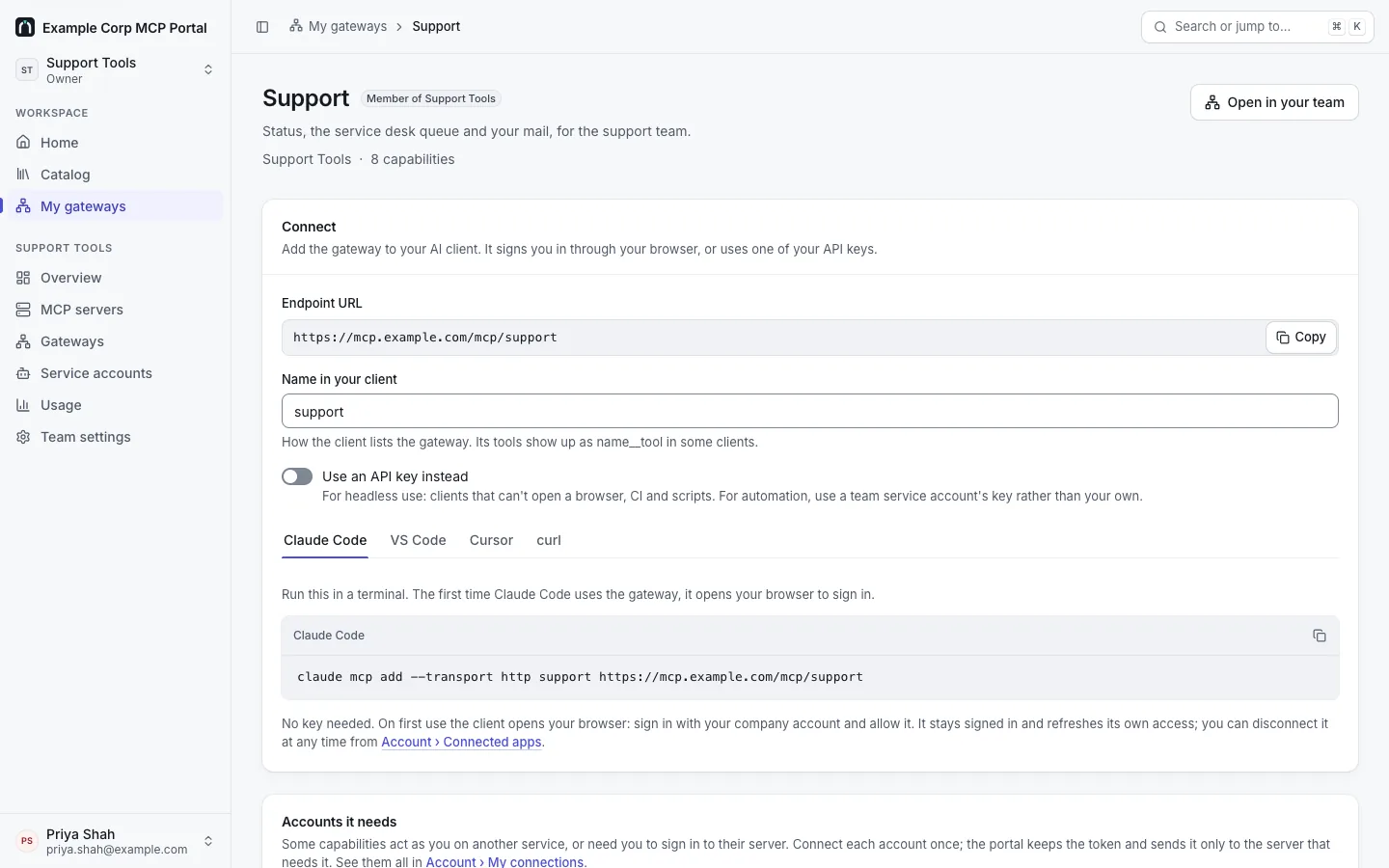Click the endpoint URL text
The image size is (1389, 868).
coord(425,338)
